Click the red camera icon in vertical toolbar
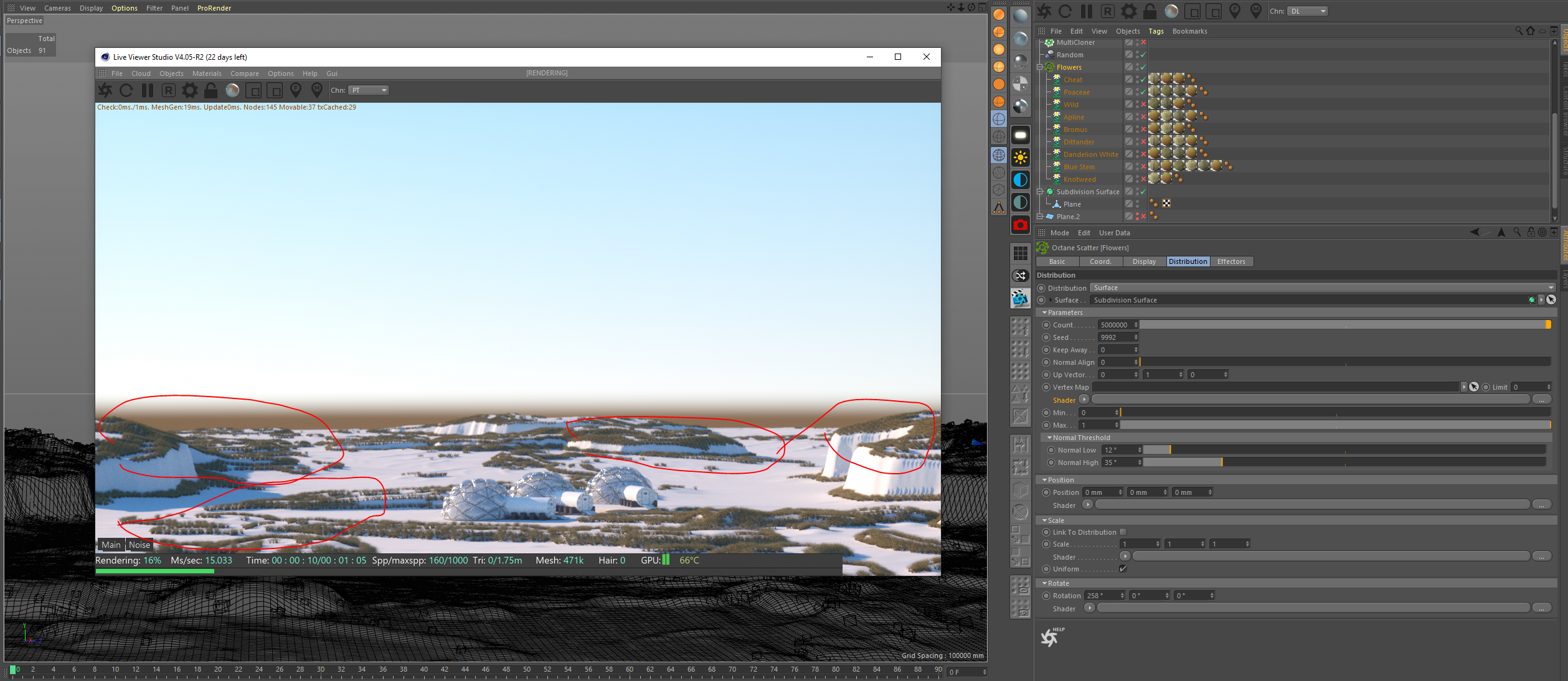1568x681 pixels. pos(1020,225)
